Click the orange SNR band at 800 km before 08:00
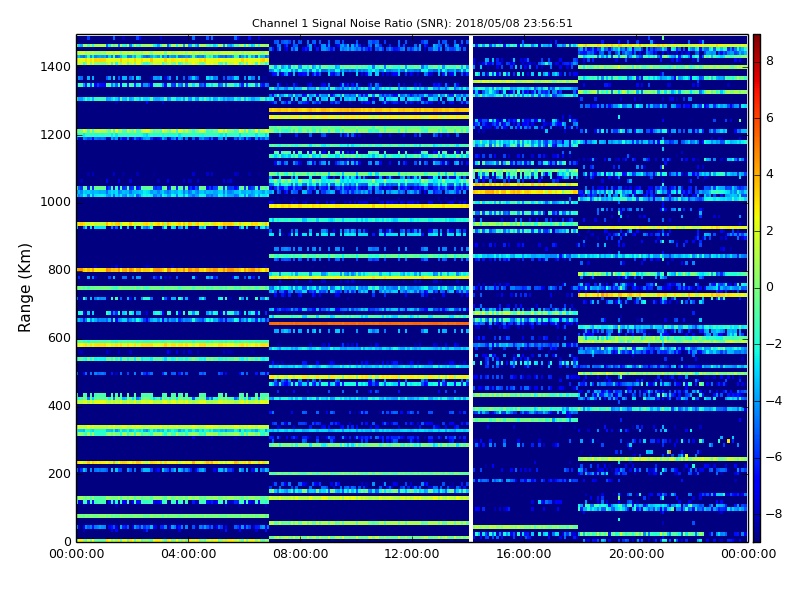The width and height of the screenshot is (800, 600). [x=173, y=270]
